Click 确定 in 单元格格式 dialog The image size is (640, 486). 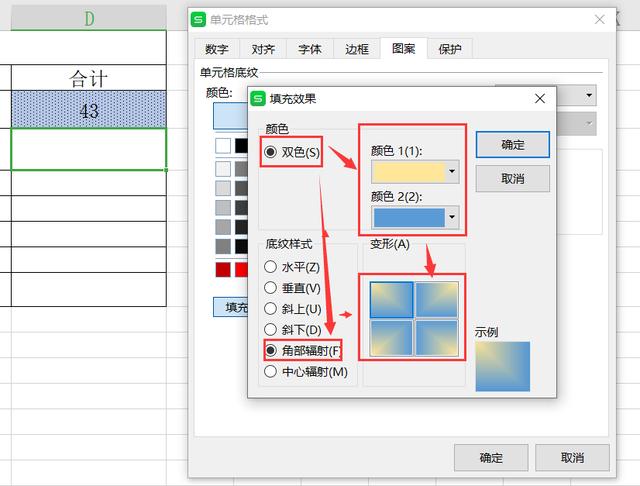491,457
